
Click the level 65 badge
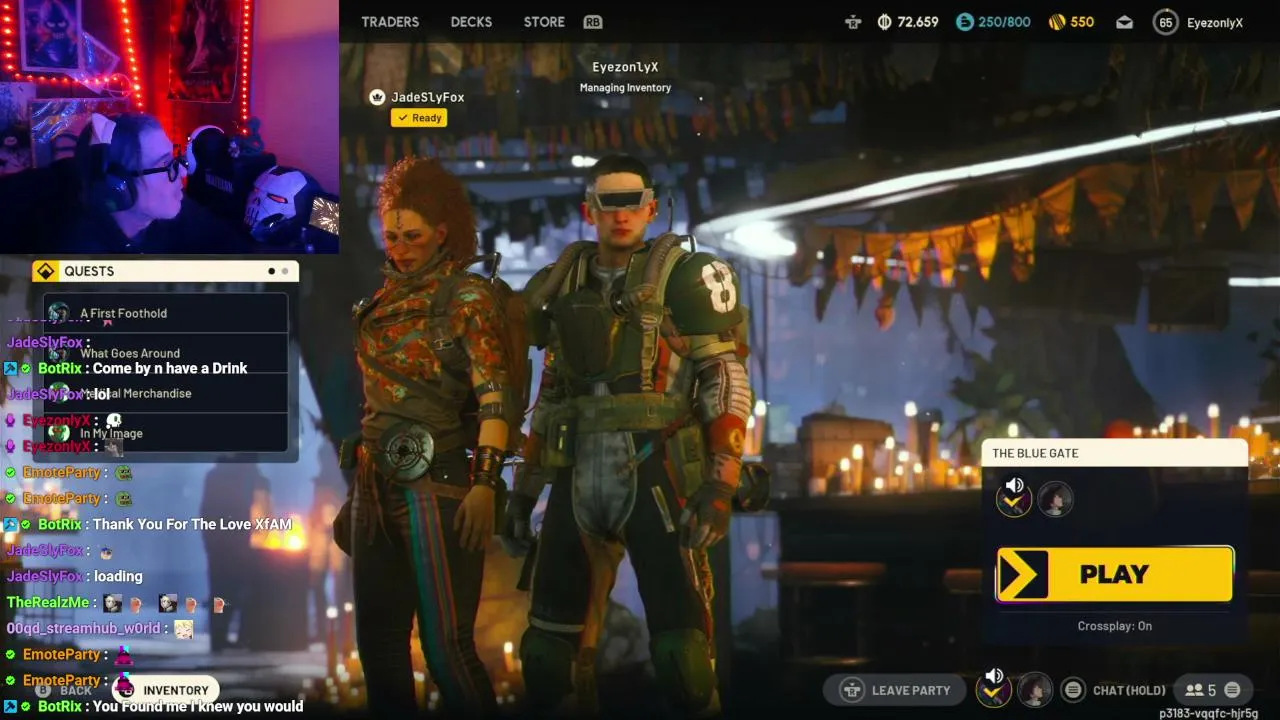1165,22
